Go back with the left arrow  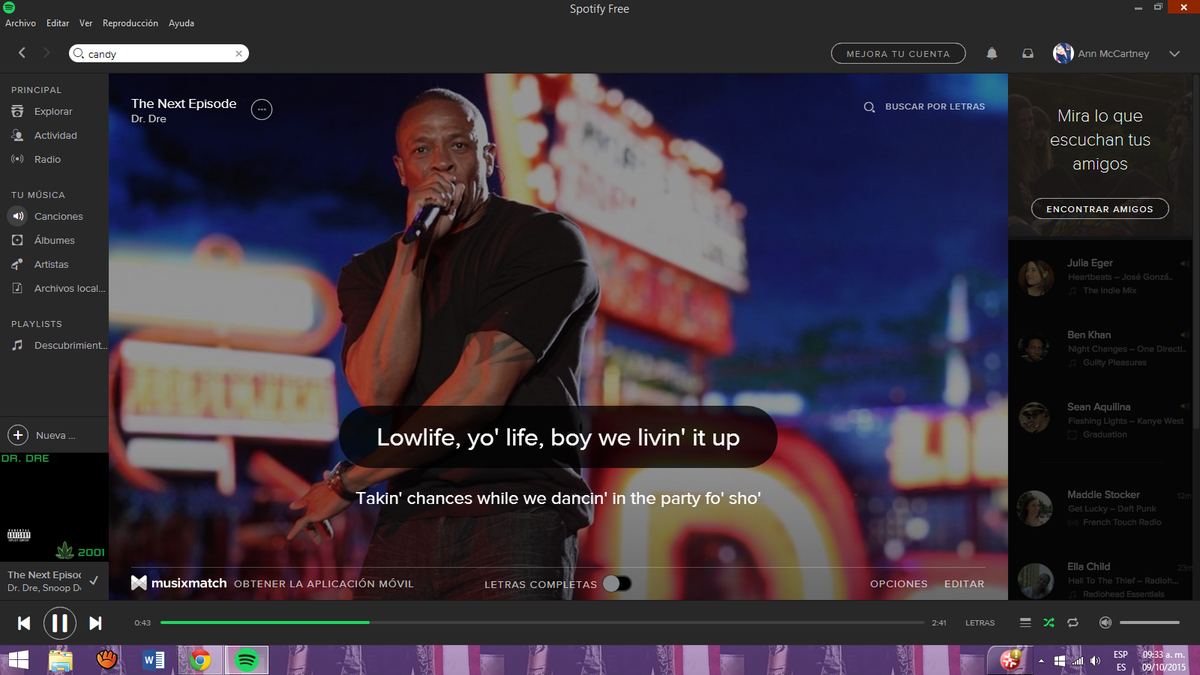[x=22, y=53]
